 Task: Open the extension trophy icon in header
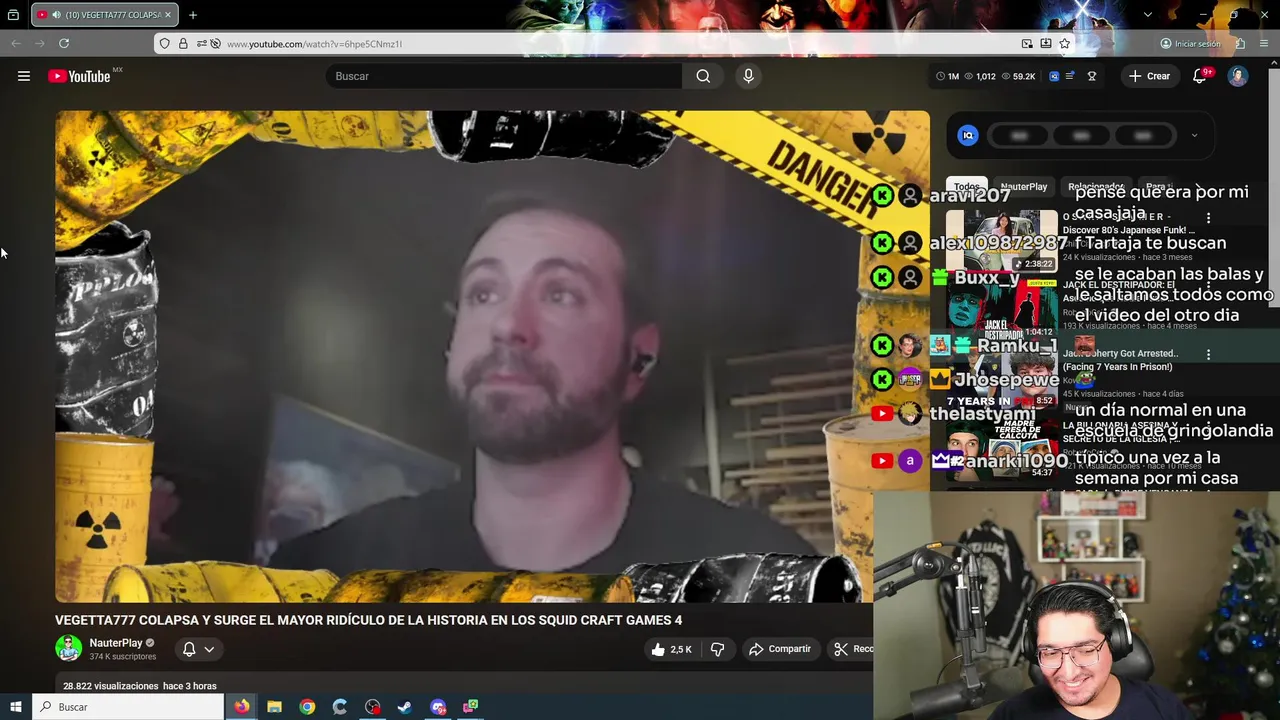coord(1092,76)
